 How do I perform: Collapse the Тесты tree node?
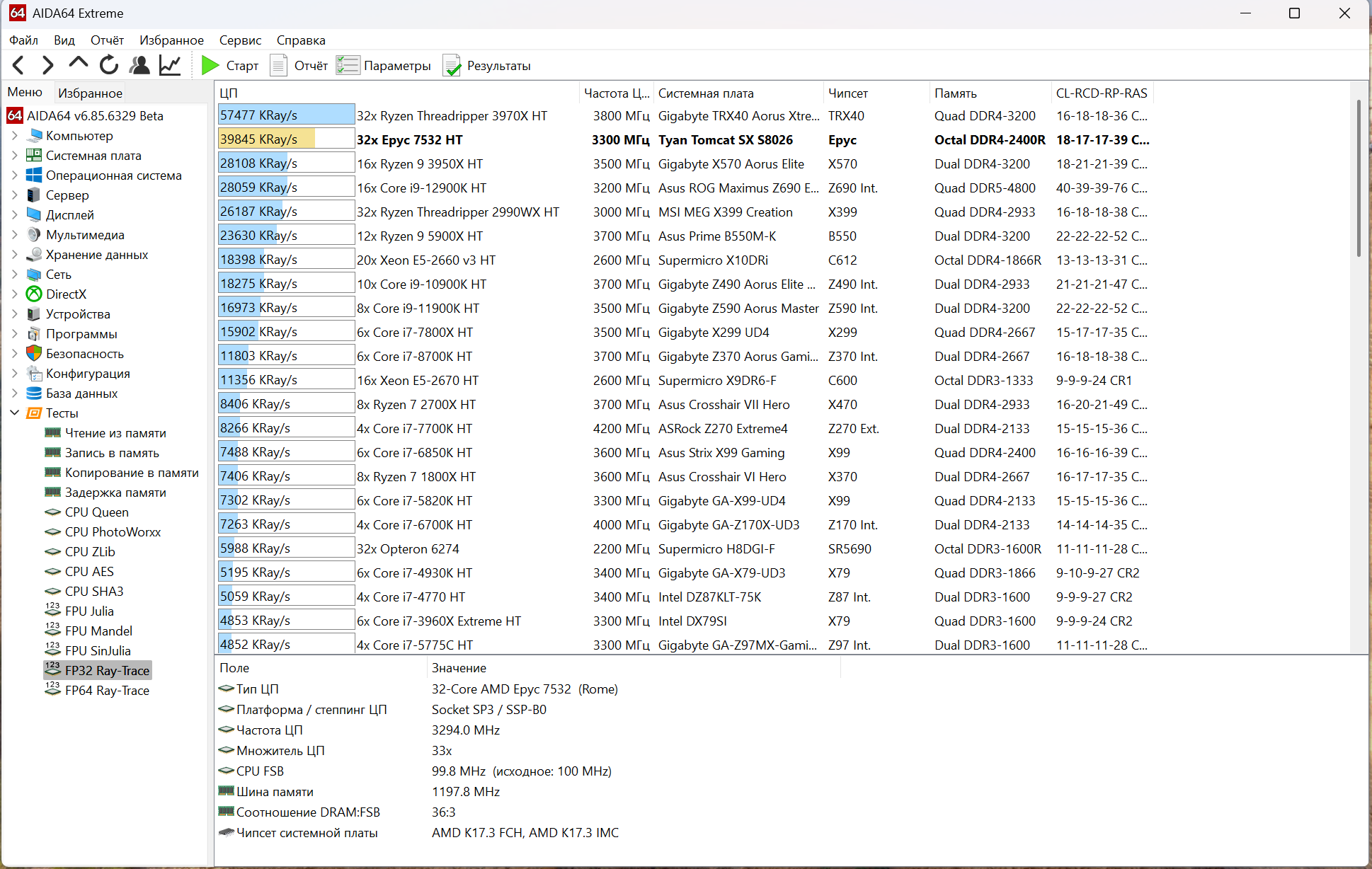(15, 413)
